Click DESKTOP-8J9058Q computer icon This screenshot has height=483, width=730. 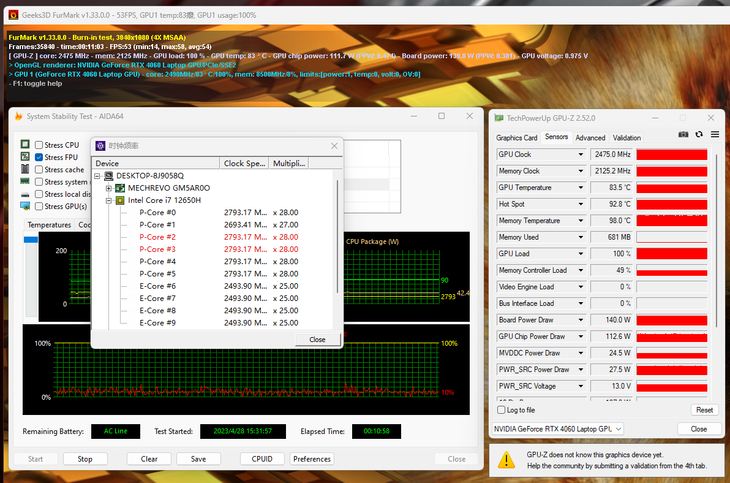(x=108, y=176)
